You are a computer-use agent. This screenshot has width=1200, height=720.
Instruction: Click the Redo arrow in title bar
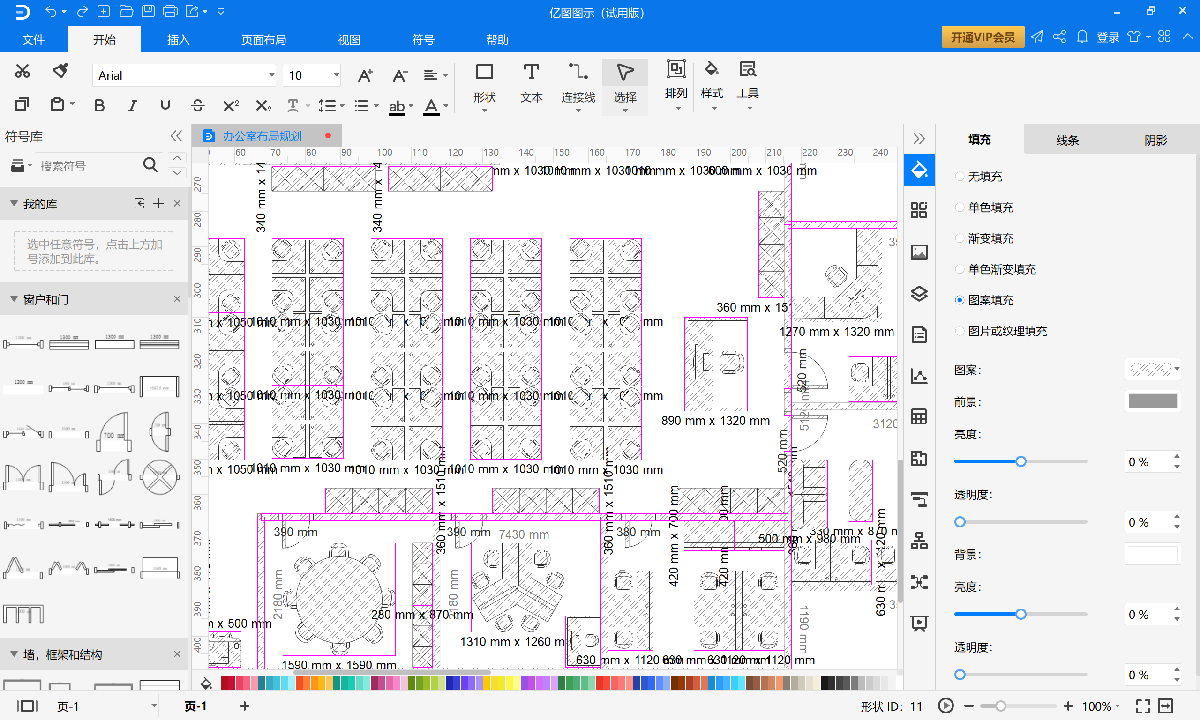[81, 11]
